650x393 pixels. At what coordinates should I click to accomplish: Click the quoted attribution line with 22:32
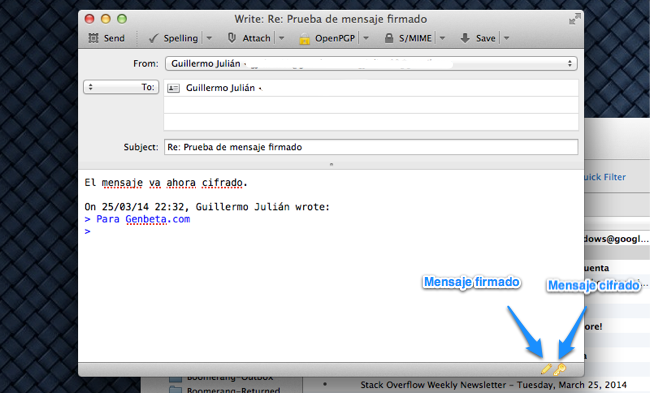tap(207, 206)
